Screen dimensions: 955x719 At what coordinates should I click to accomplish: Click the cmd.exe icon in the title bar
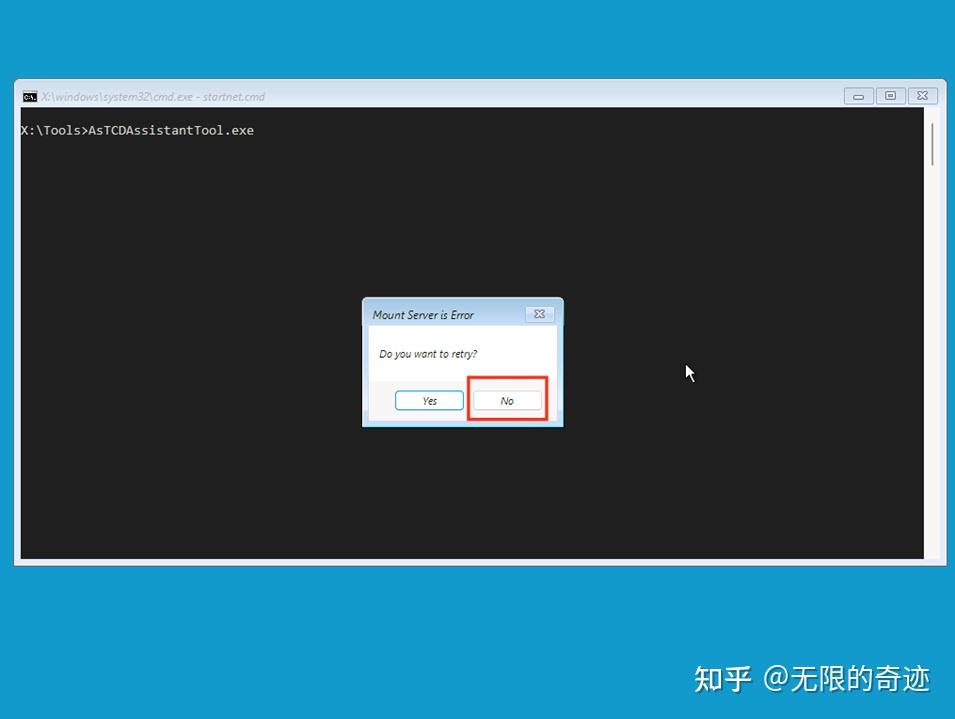[x=29, y=96]
